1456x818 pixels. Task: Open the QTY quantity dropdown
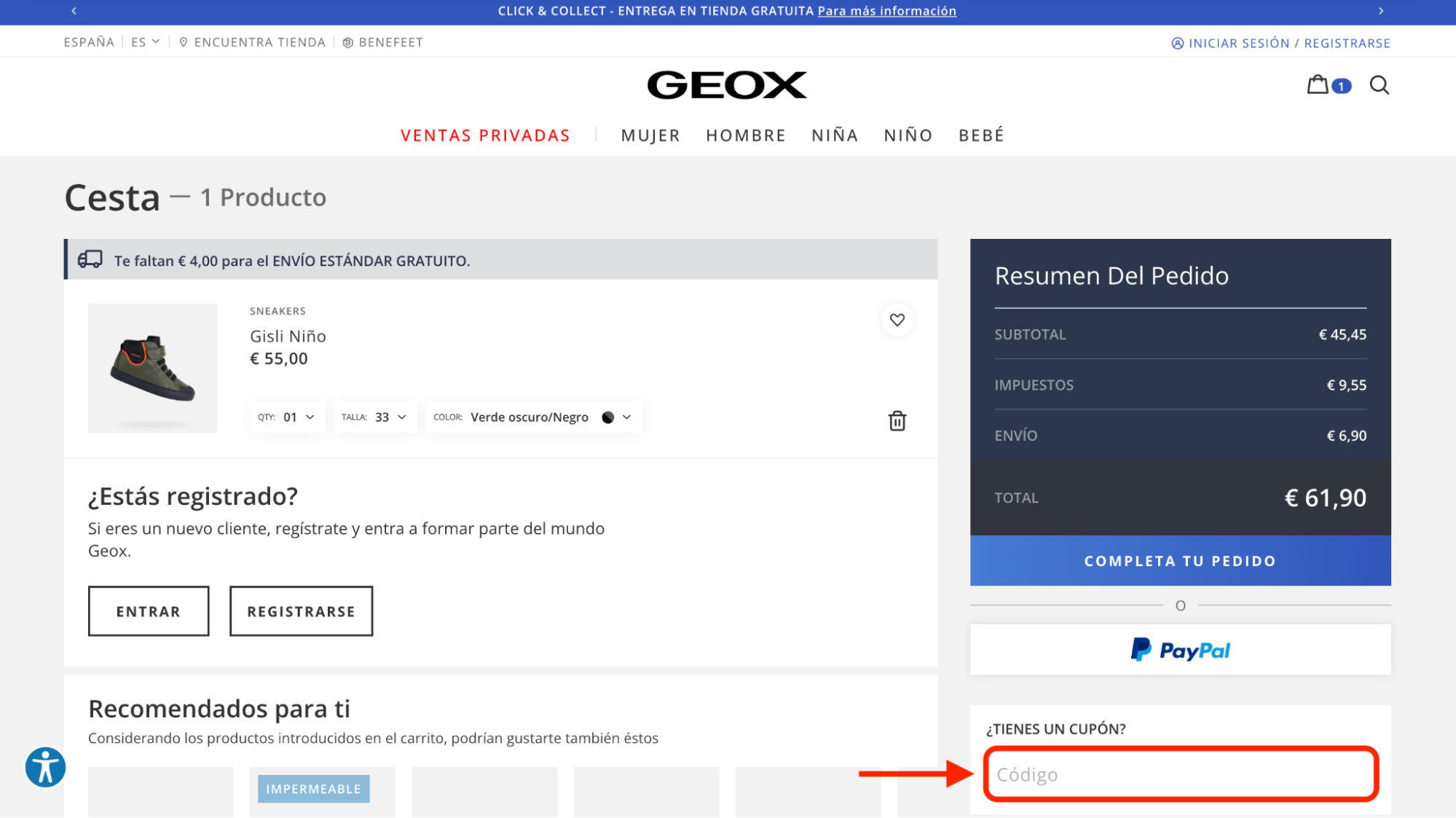pos(286,417)
